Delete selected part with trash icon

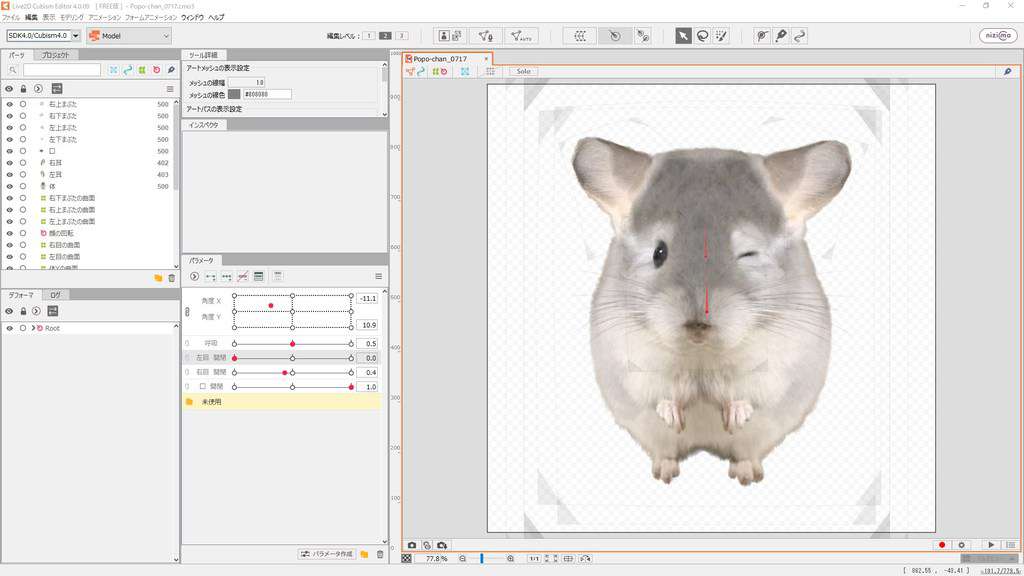(x=172, y=278)
